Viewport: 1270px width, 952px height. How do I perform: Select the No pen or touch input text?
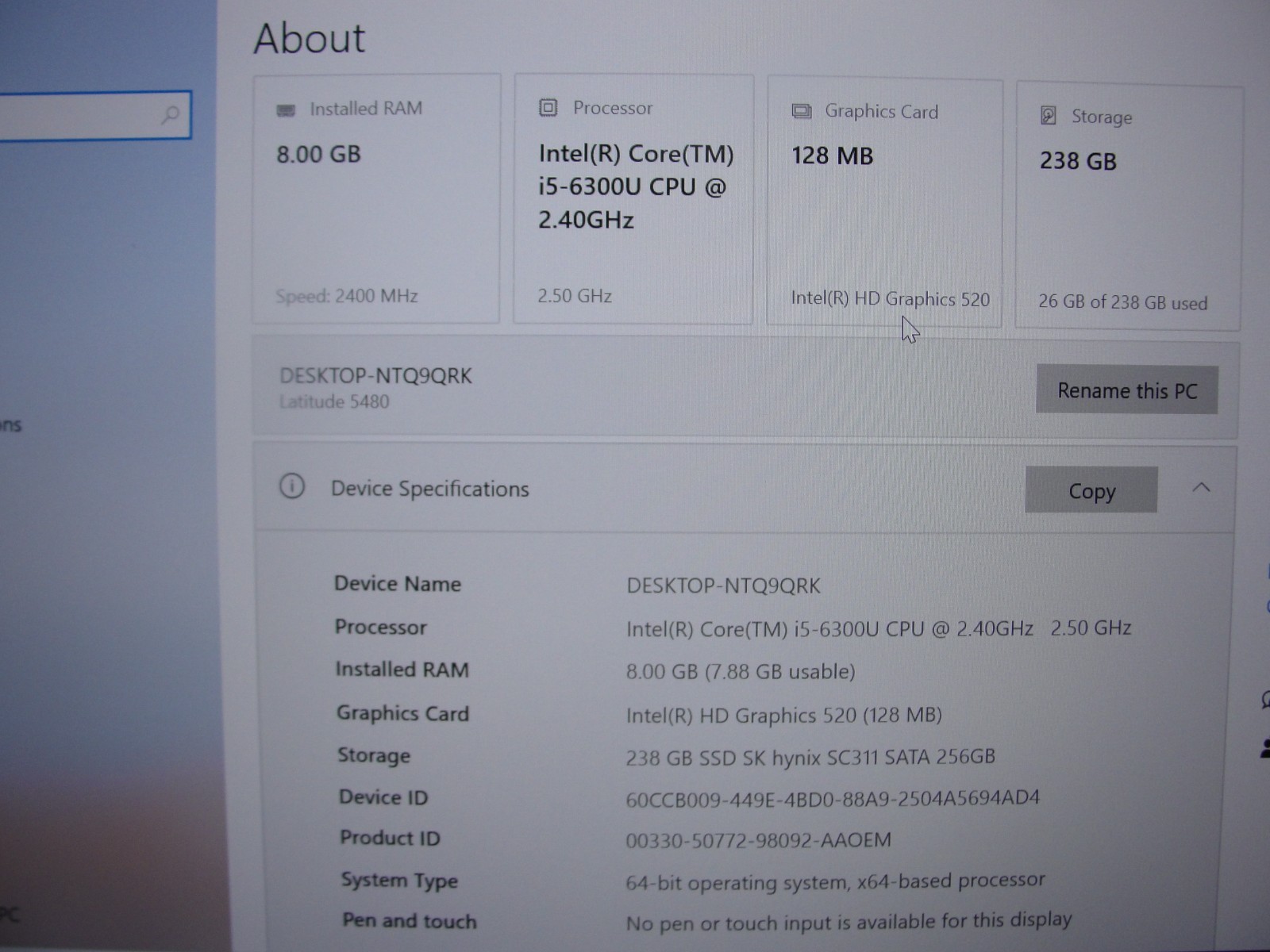pos(849,922)
